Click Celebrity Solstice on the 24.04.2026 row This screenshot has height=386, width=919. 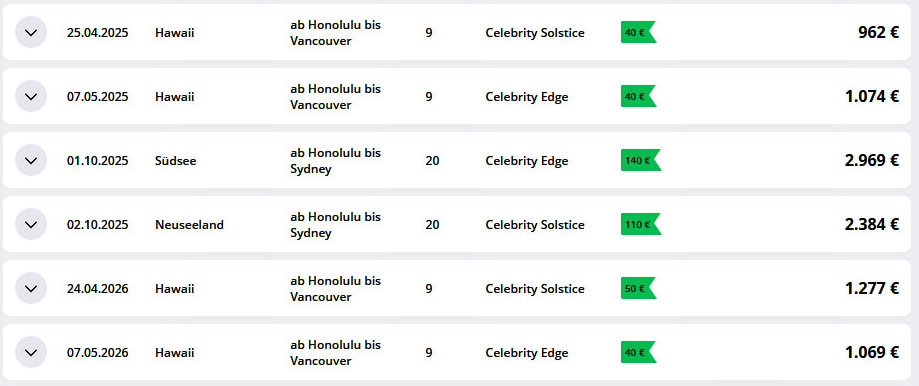pos(535,289)
